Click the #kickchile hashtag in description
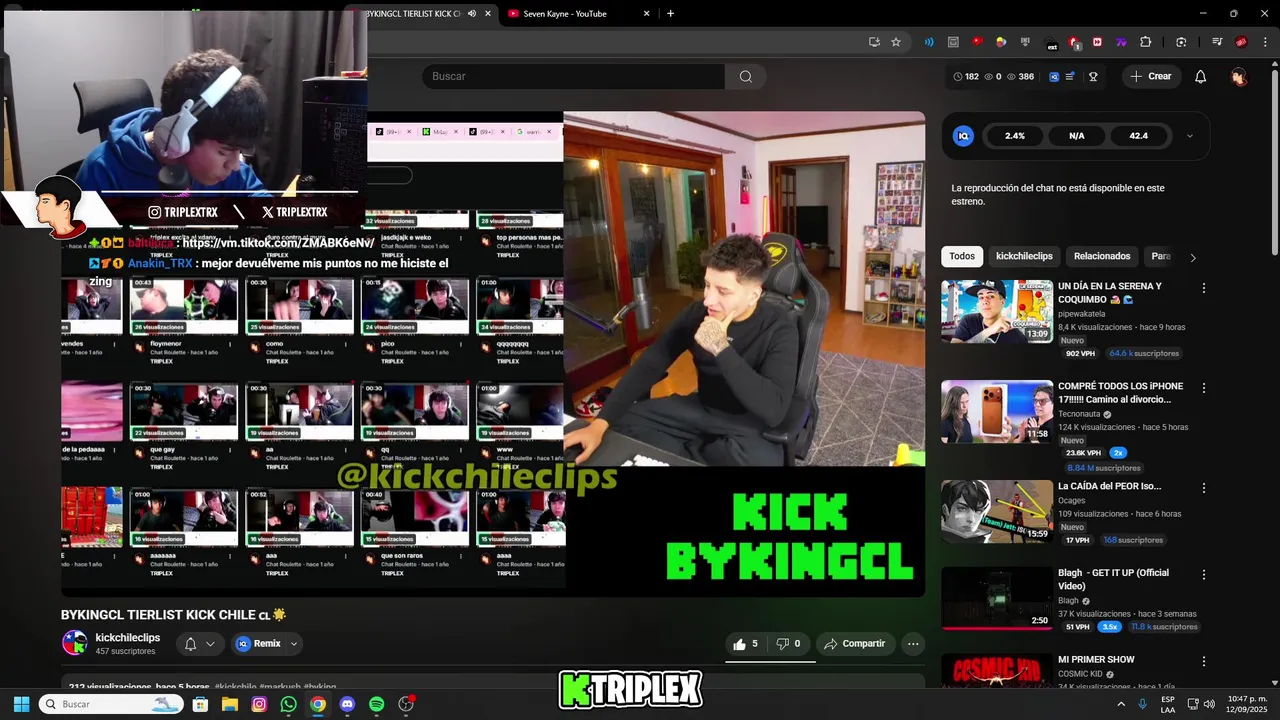The image size is (1280, 720). coord(236,687)
